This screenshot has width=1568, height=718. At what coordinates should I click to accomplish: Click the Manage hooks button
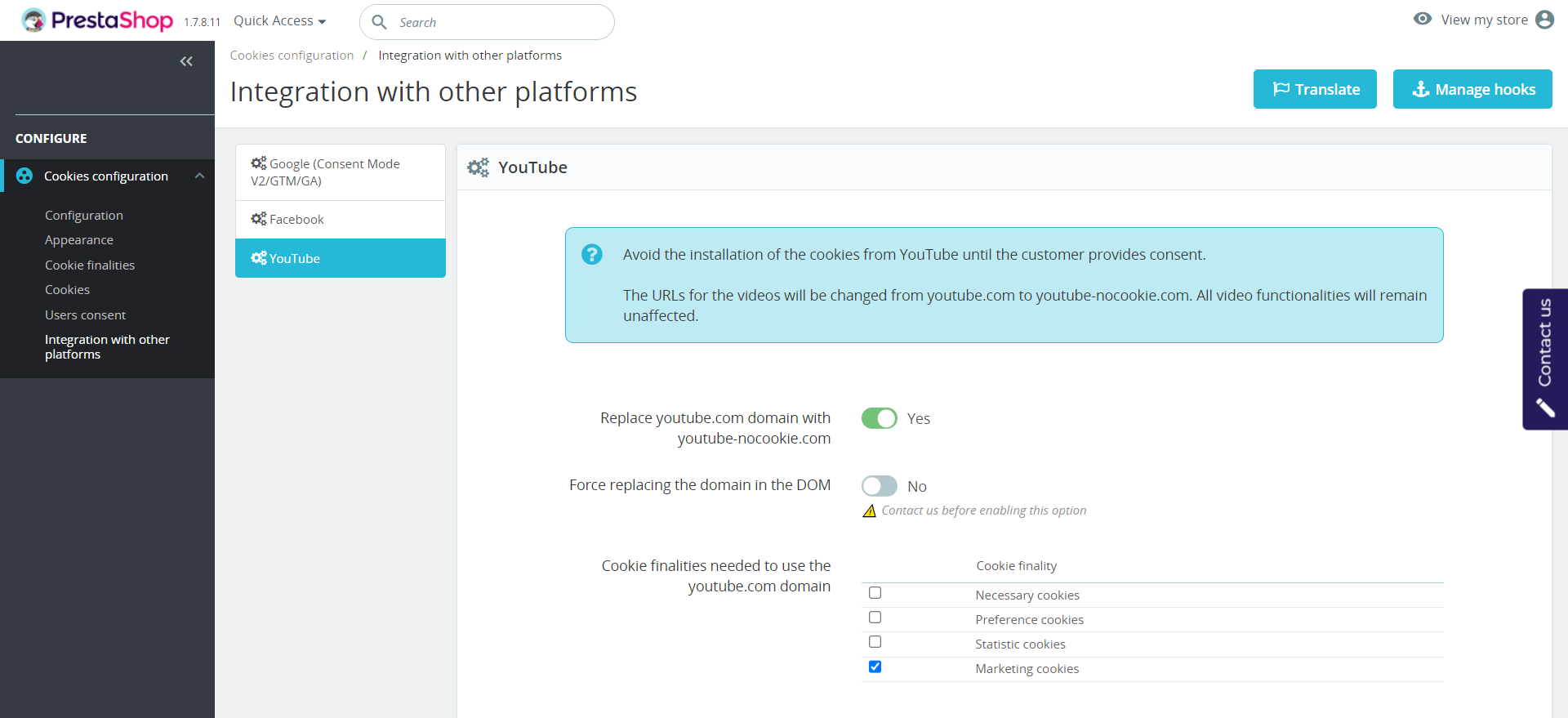coord(1472,89)
